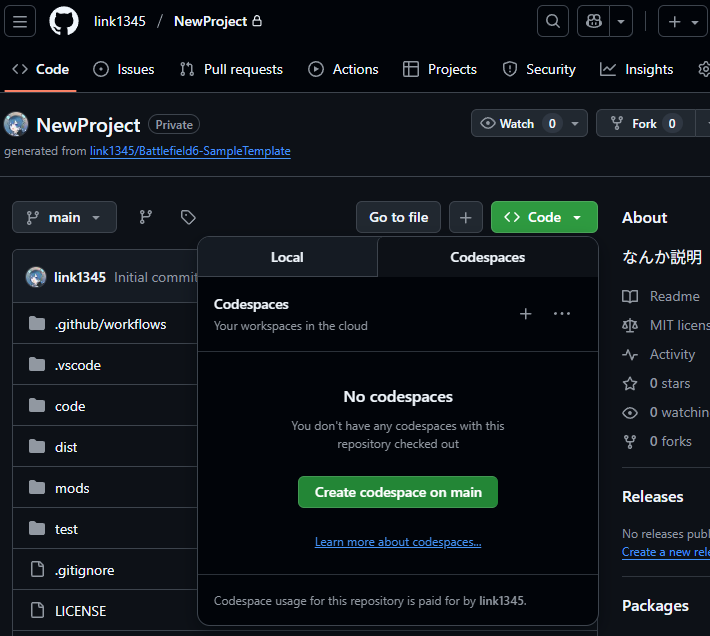Expand the Watch options dropdown arrow
The width and height of the screenshot is (710, 636).
(x=575, y=124)
